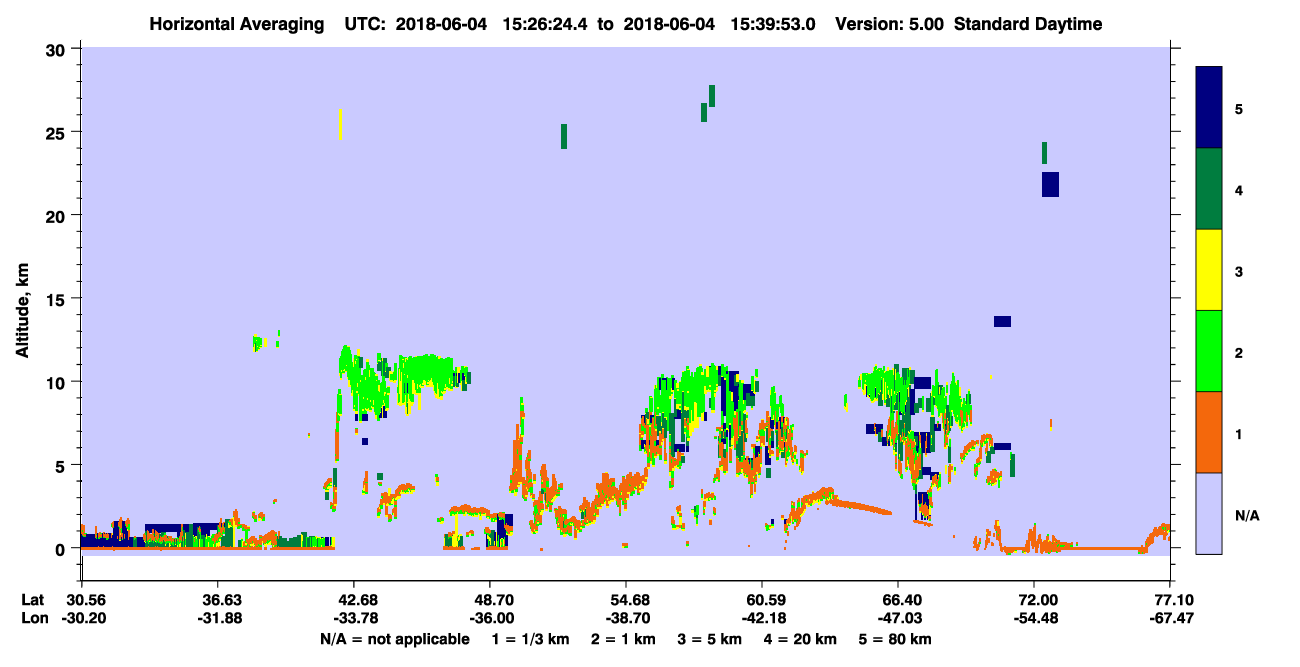Click the dark blue block near 13.5 km altitude

[x=1002, y=321]
